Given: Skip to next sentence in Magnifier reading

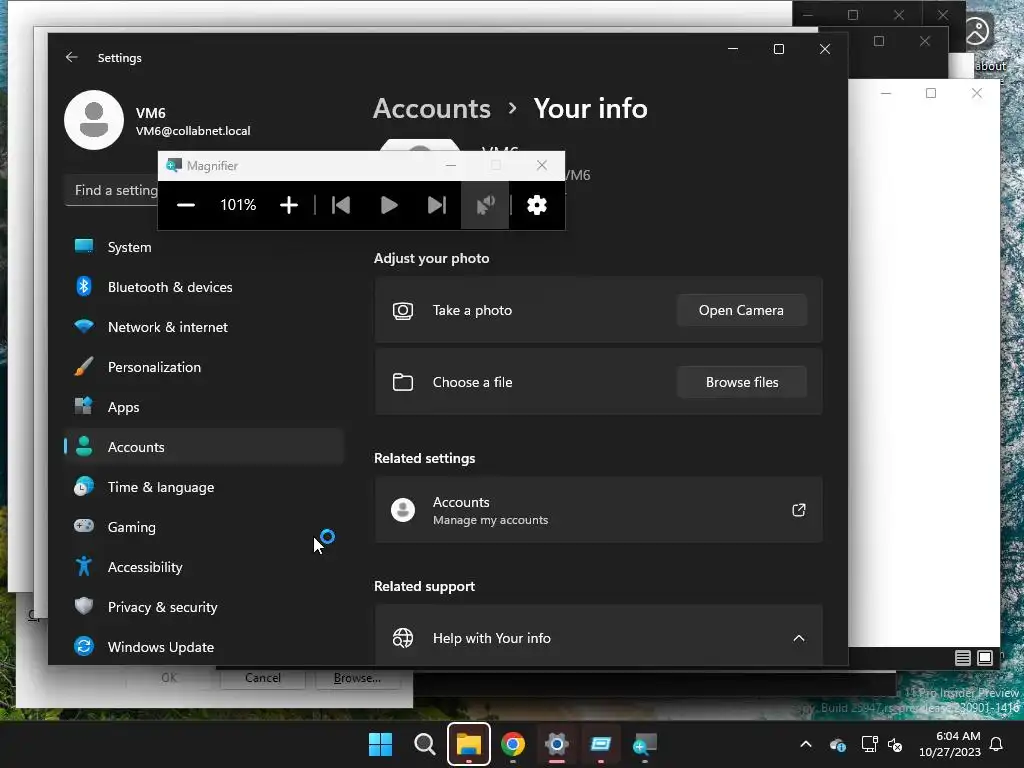Looking at the screenshot, I should [x=436, y=205].
